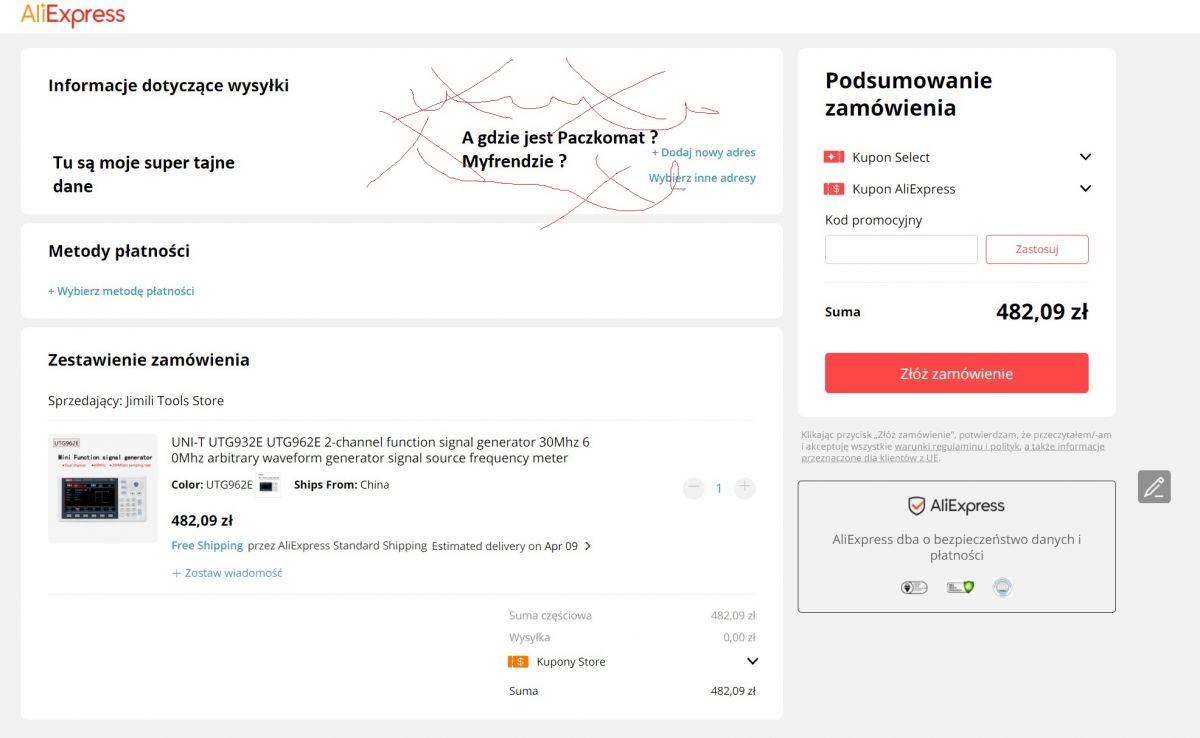Click the red Kupon AliExpress coupon icon
The height and width of the screenshot is (738, 1200).
click(834, 188)
